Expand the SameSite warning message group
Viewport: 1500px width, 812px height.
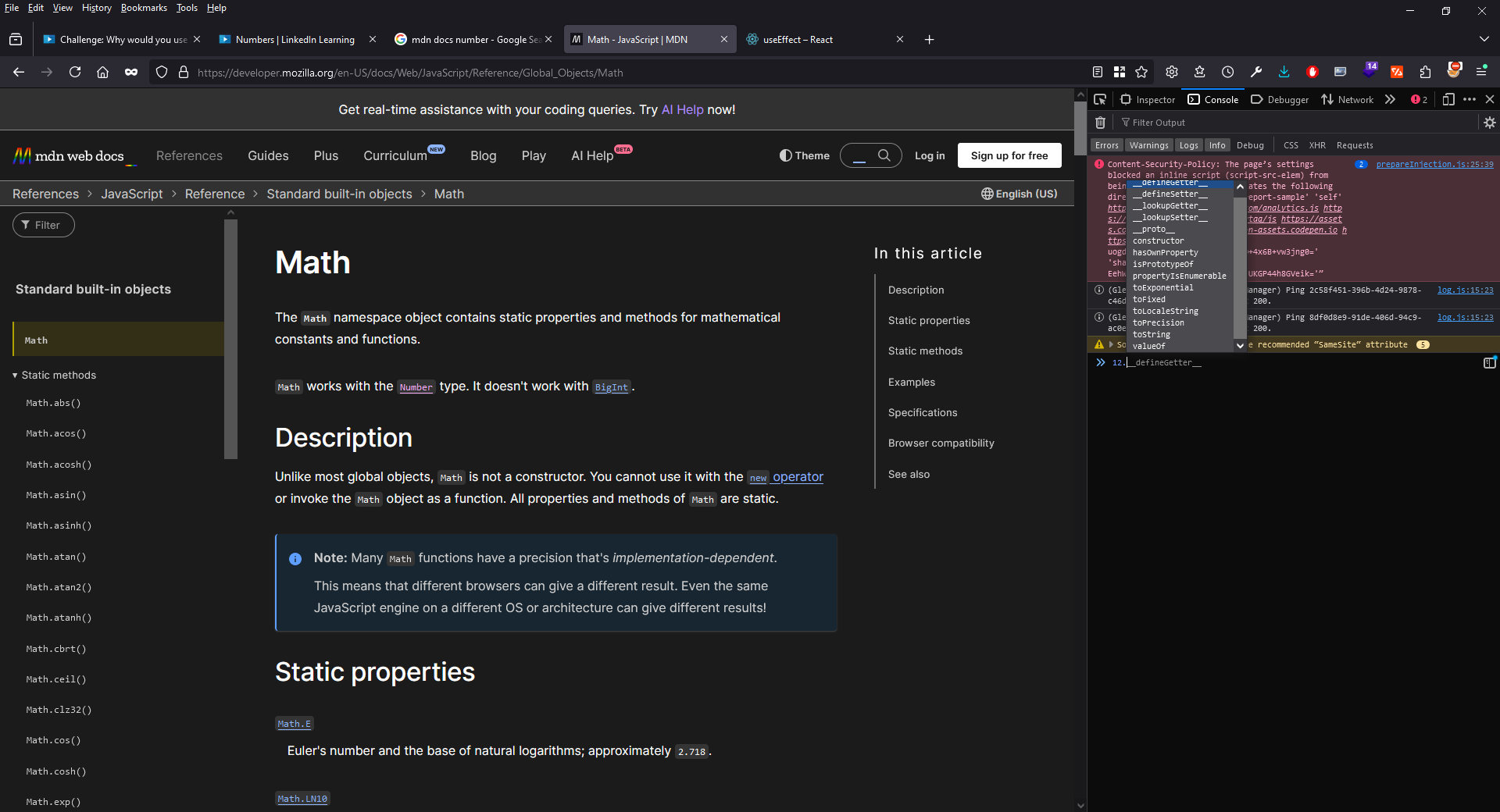point(1111,344)
